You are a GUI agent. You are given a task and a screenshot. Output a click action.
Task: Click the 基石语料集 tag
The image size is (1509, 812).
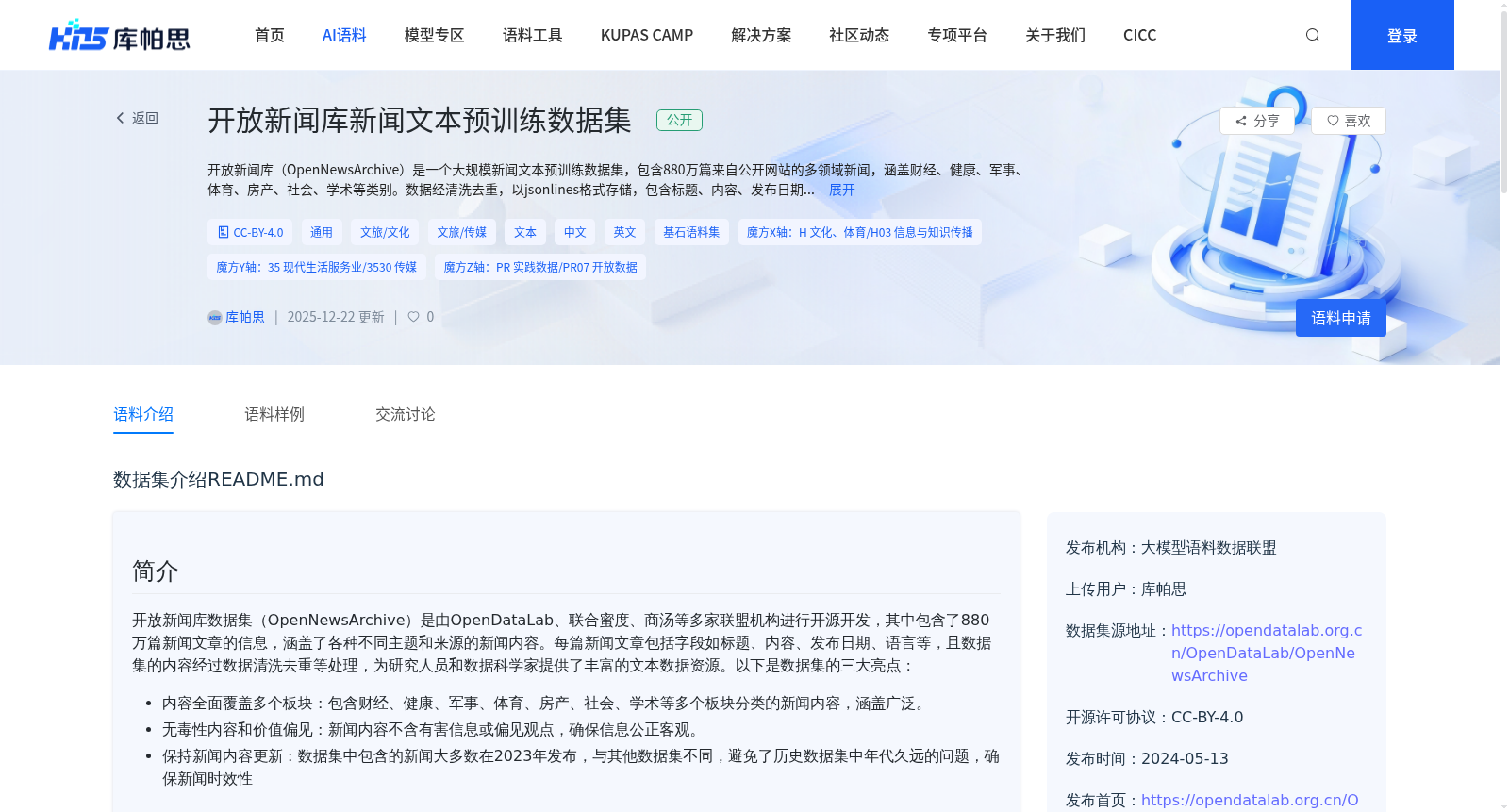[691, 232]
